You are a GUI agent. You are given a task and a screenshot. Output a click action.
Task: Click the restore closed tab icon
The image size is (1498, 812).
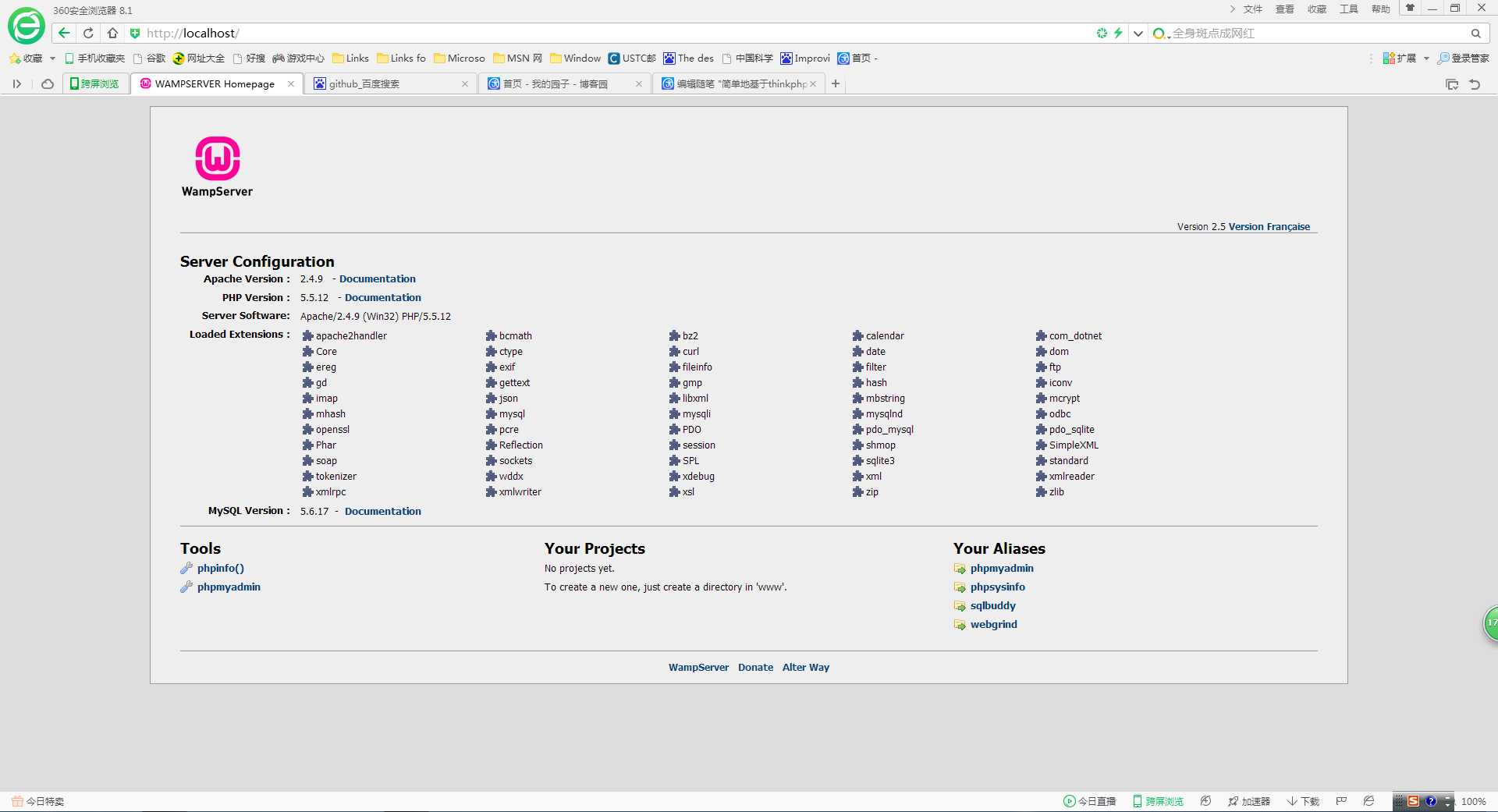coord(1475,84)
